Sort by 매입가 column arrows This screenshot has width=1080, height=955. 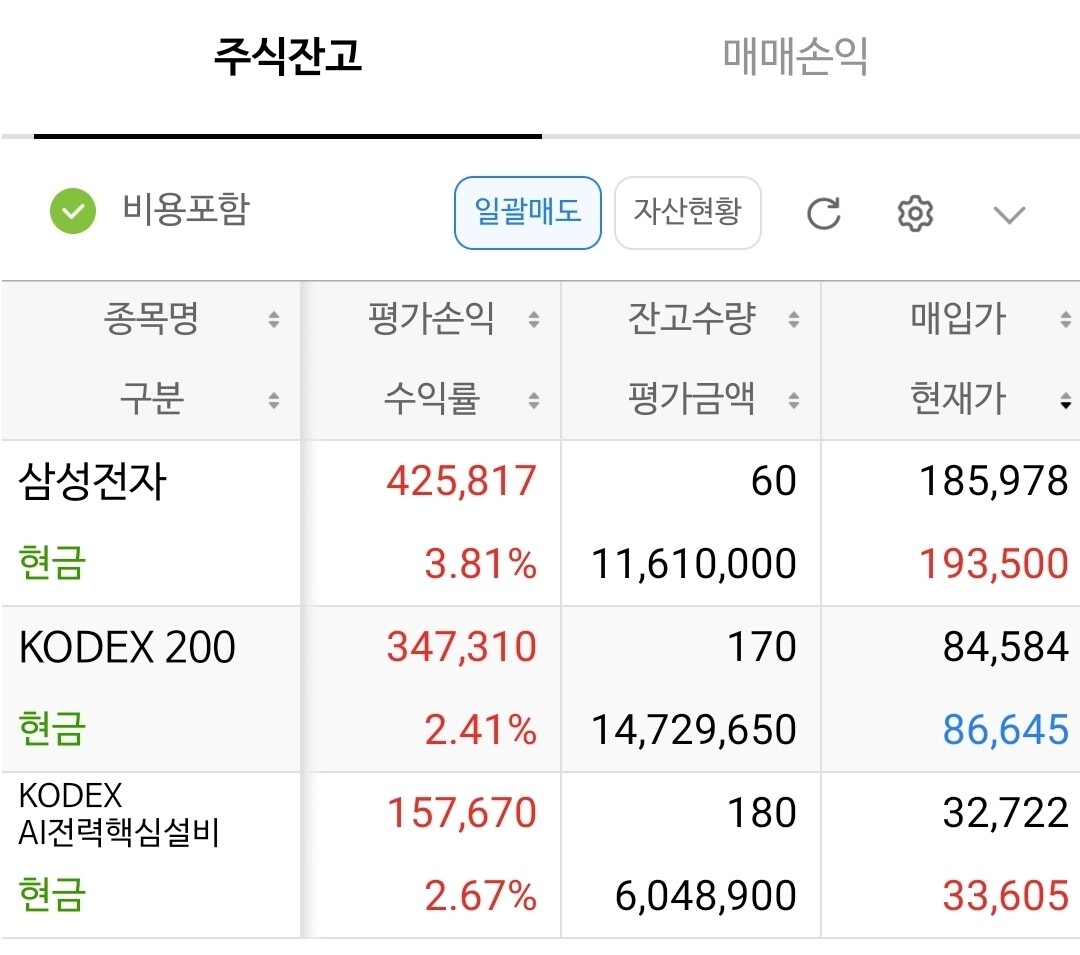click(1066, 319)
